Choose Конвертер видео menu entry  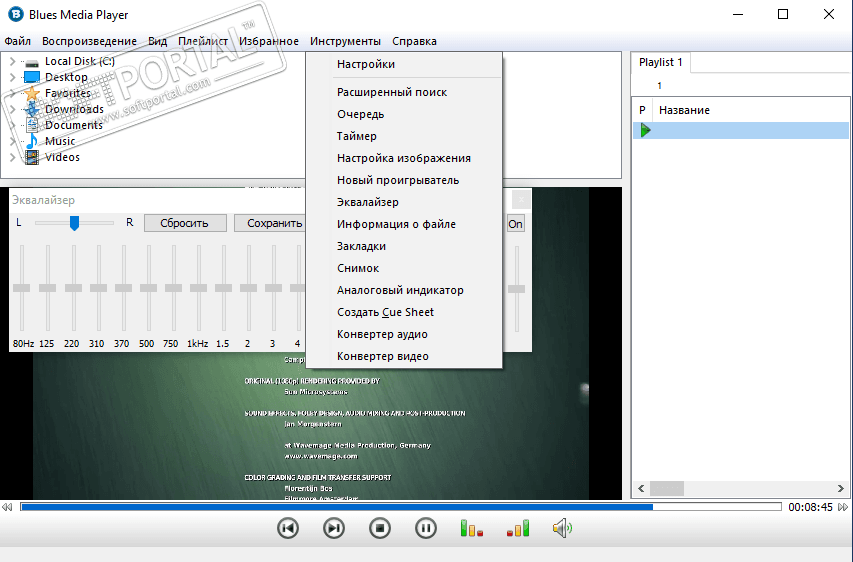(404, 356)
